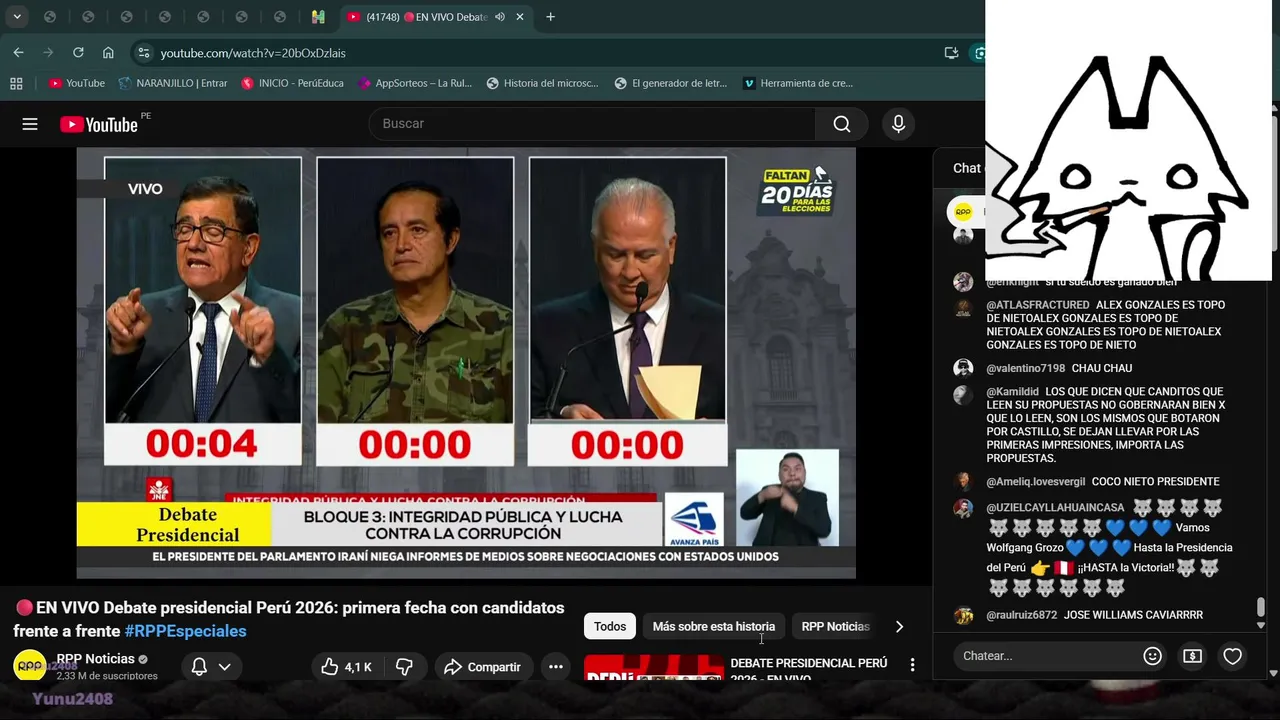The image size is (1280, 720).
Task: Open the RPP Noticias channel name
Action: (x=96, y=659)
